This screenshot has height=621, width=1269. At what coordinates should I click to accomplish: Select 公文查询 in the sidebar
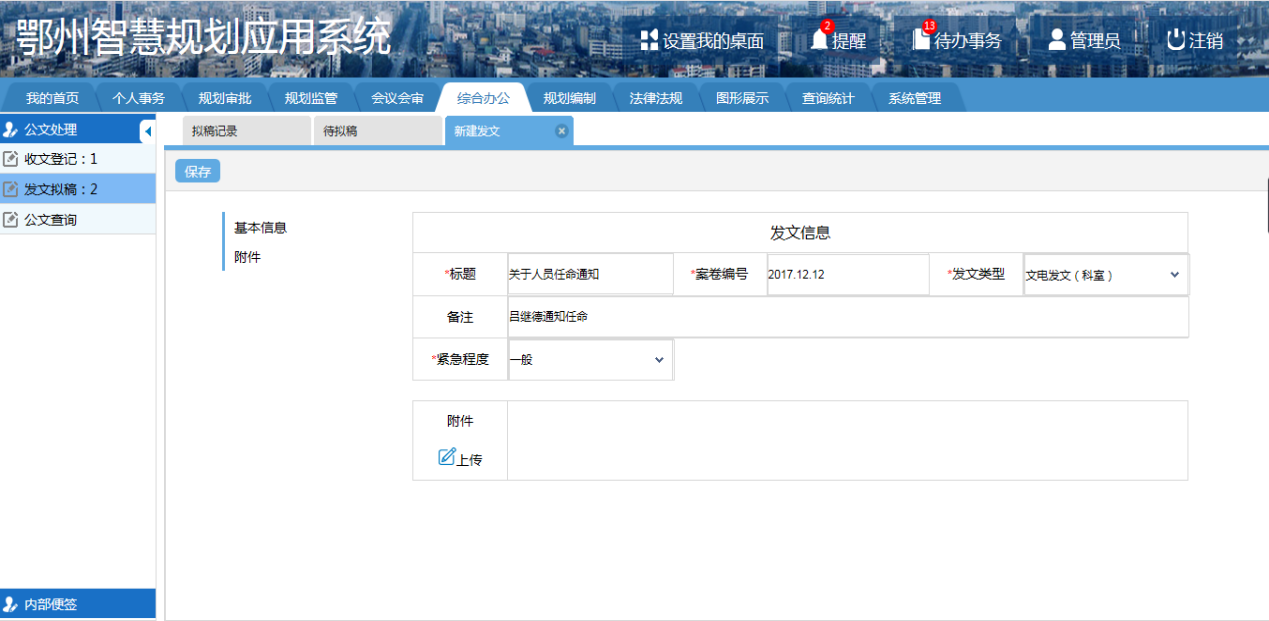tap(50, 220)
